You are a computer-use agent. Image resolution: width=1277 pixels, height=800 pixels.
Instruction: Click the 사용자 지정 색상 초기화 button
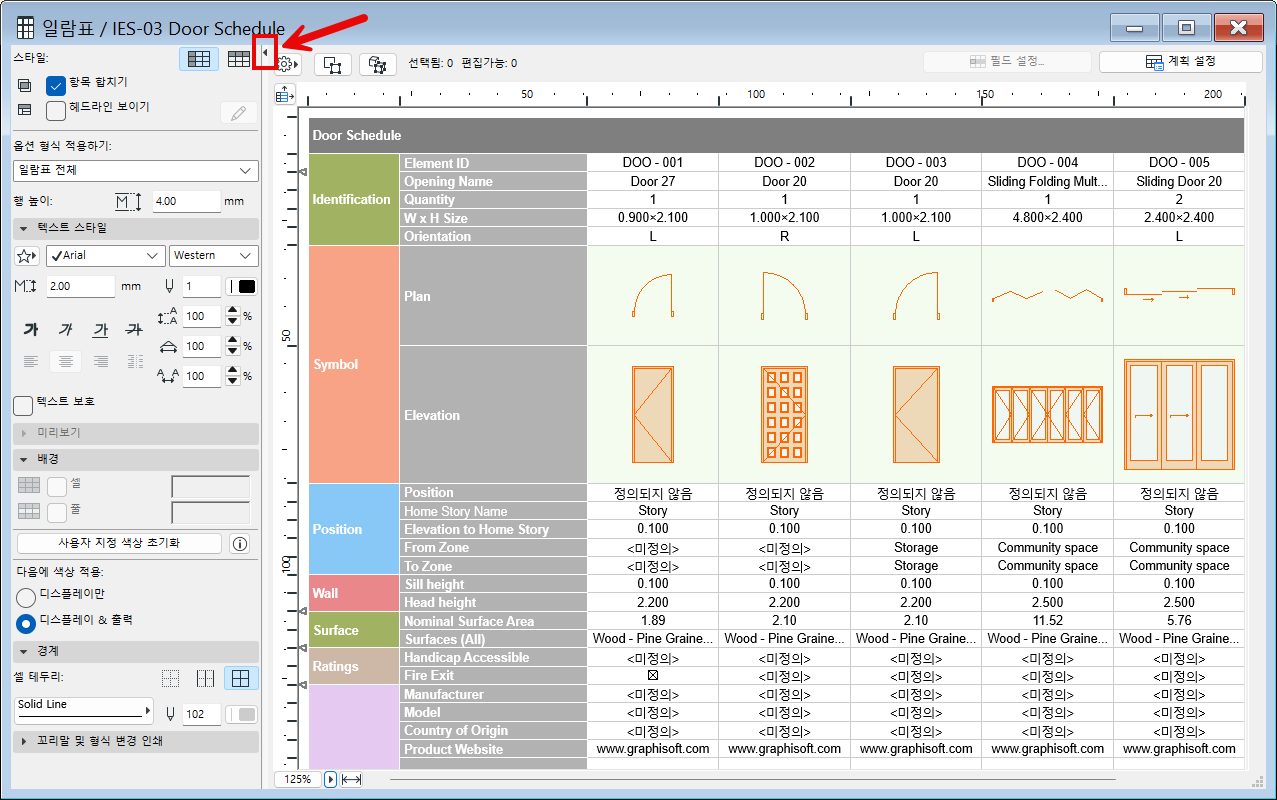click(119, 544)
